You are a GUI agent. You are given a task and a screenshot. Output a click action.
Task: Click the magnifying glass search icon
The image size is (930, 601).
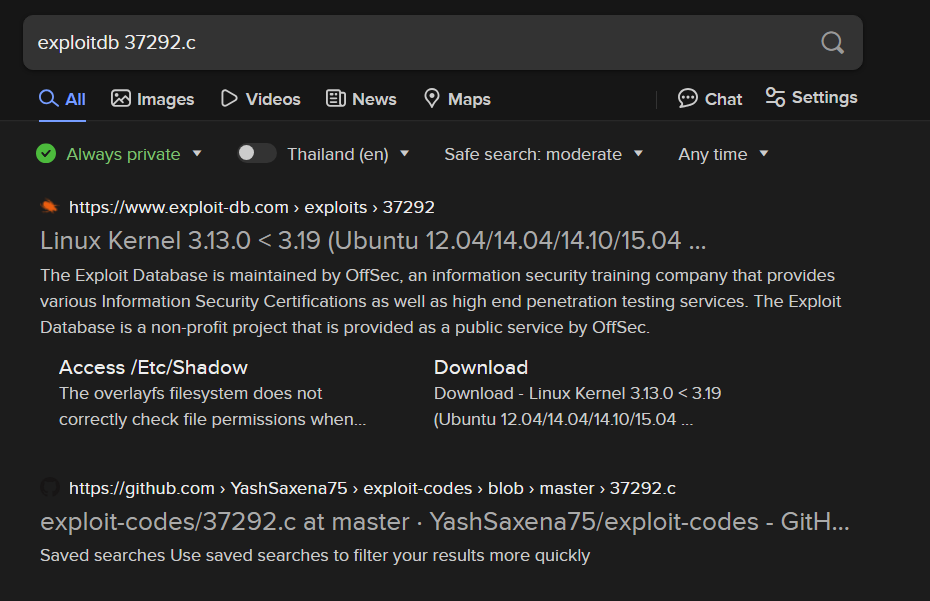click(832, 42)
